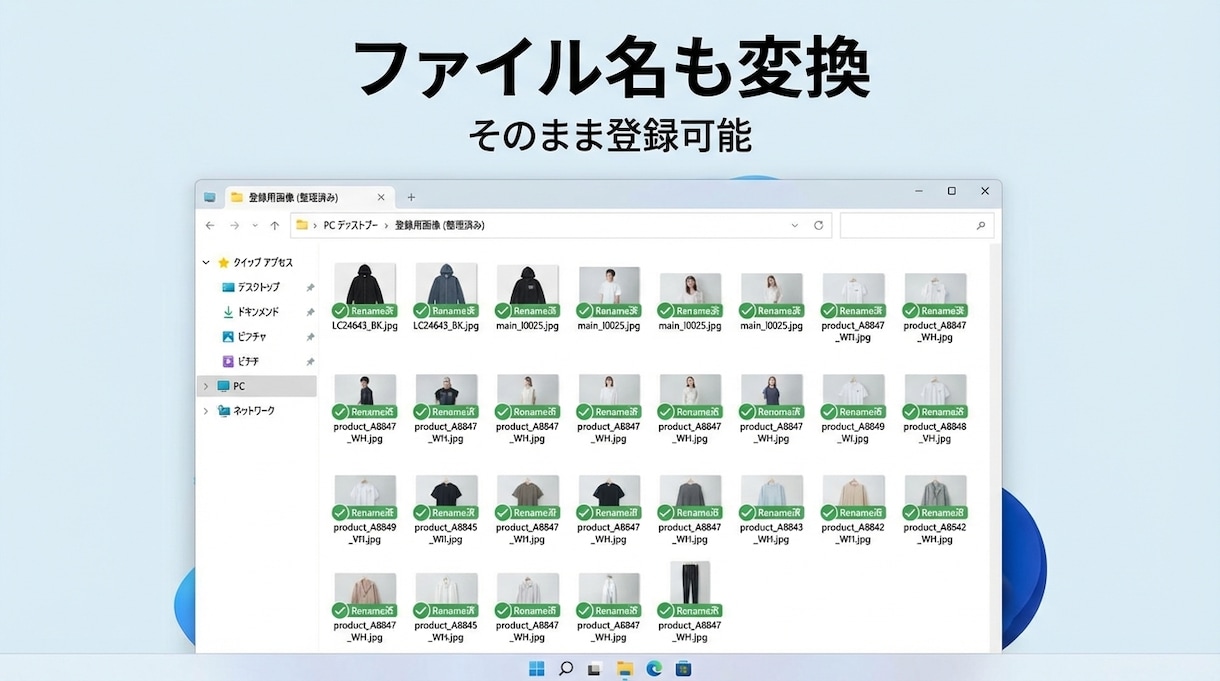
Task: Select the beige top product_A8842 thumbnail
Action: tap(854, 497)
